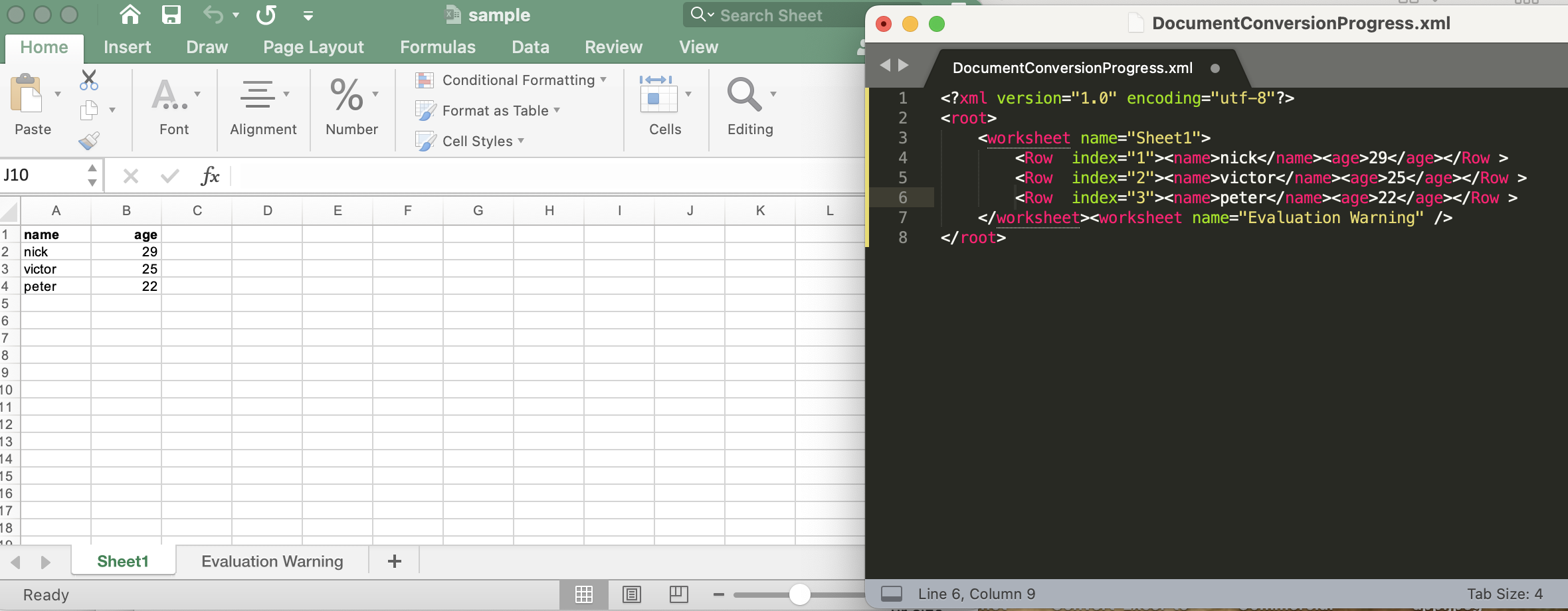Select the Evaluation Warning sheet tab

coord(271,561)
